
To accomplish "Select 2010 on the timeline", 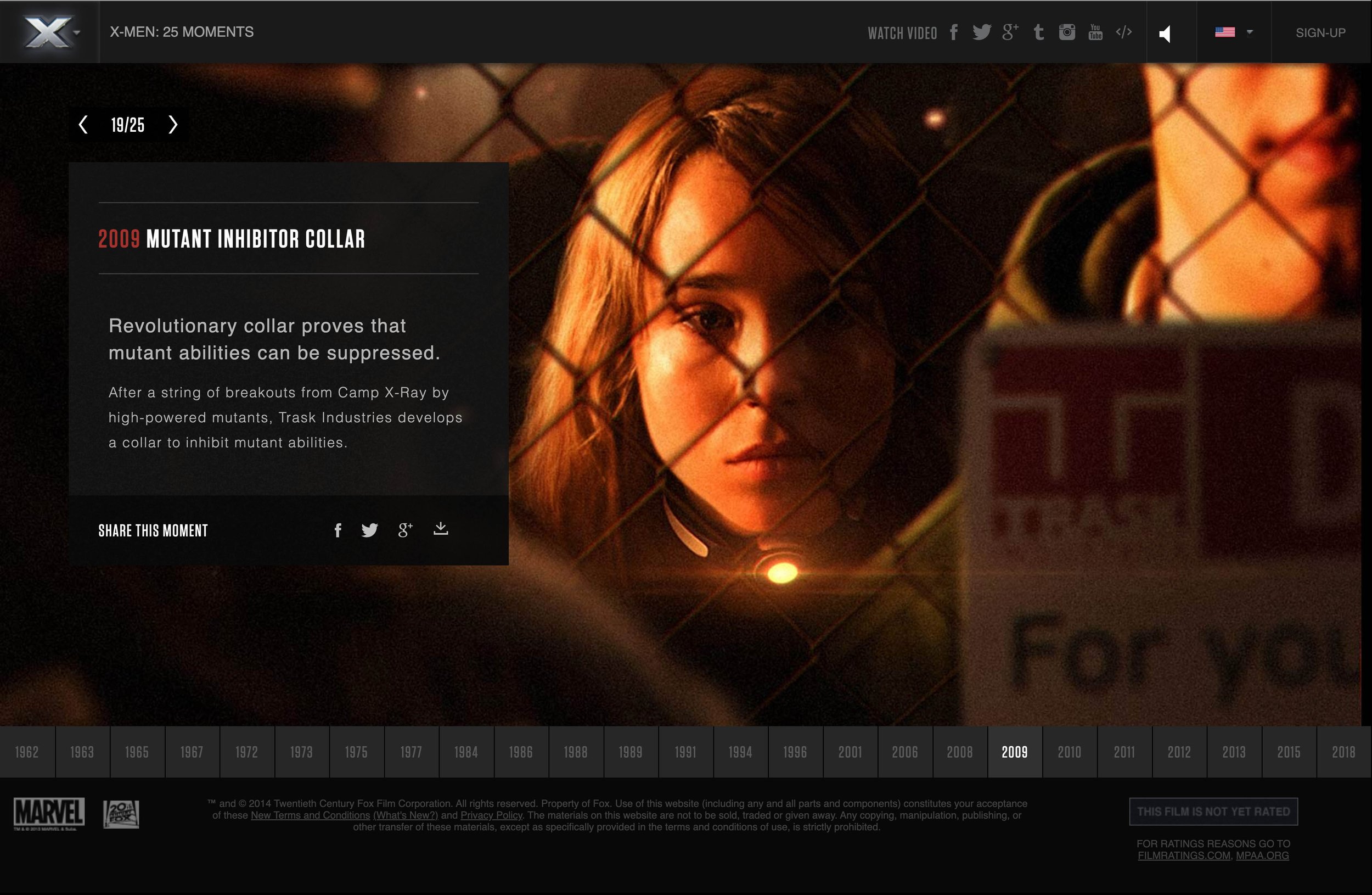I will pyautogui.click(x=1070, y=752).
